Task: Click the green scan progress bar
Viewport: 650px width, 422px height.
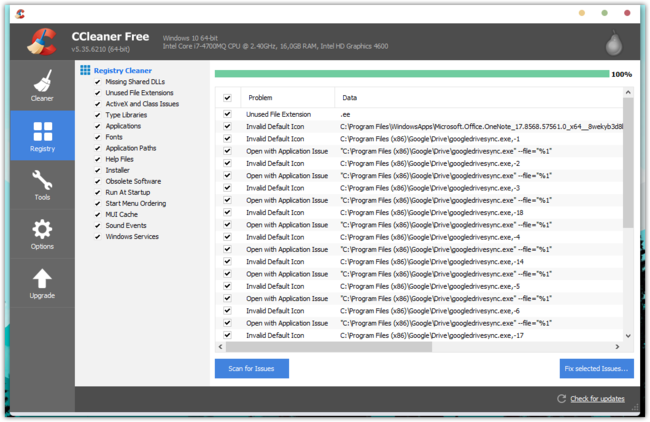Action: pos(412,74)
